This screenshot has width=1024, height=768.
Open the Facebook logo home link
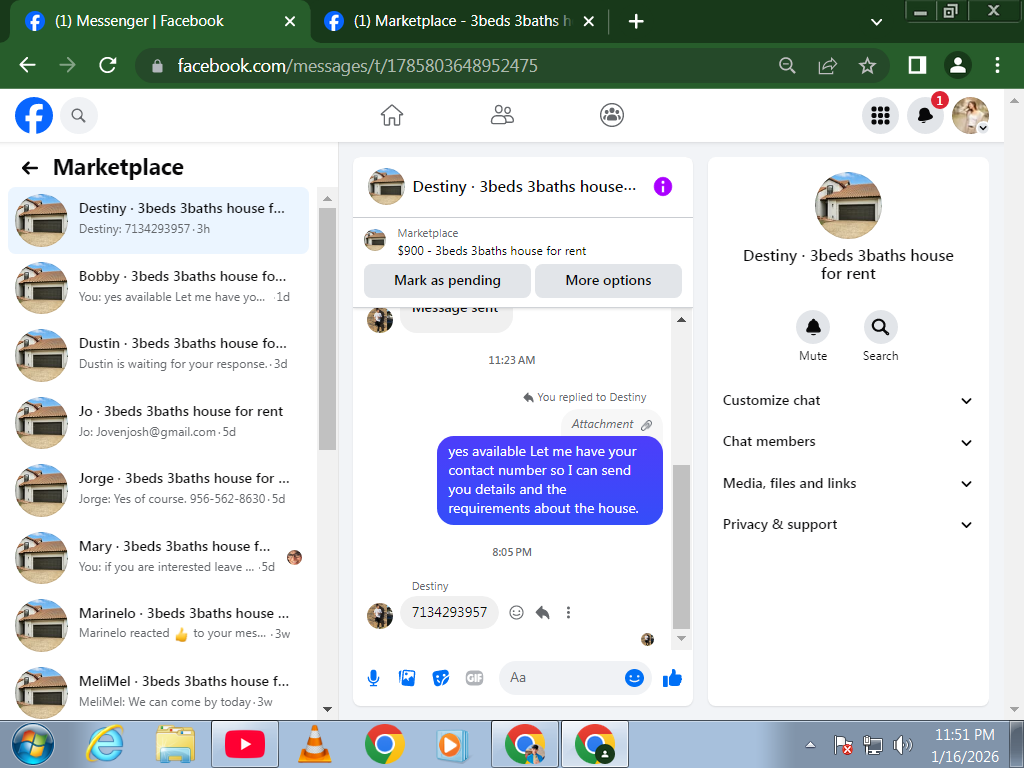[34, 116]
